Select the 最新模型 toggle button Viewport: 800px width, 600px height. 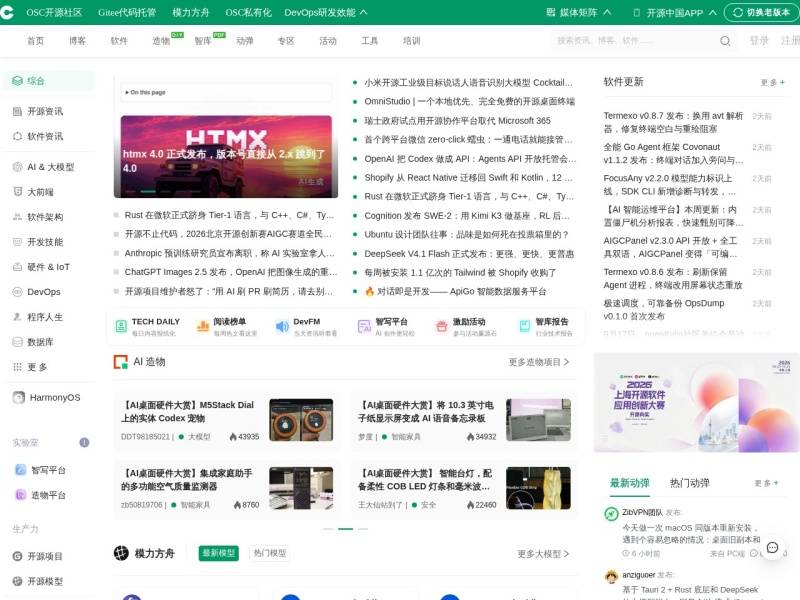coord(219,553)
